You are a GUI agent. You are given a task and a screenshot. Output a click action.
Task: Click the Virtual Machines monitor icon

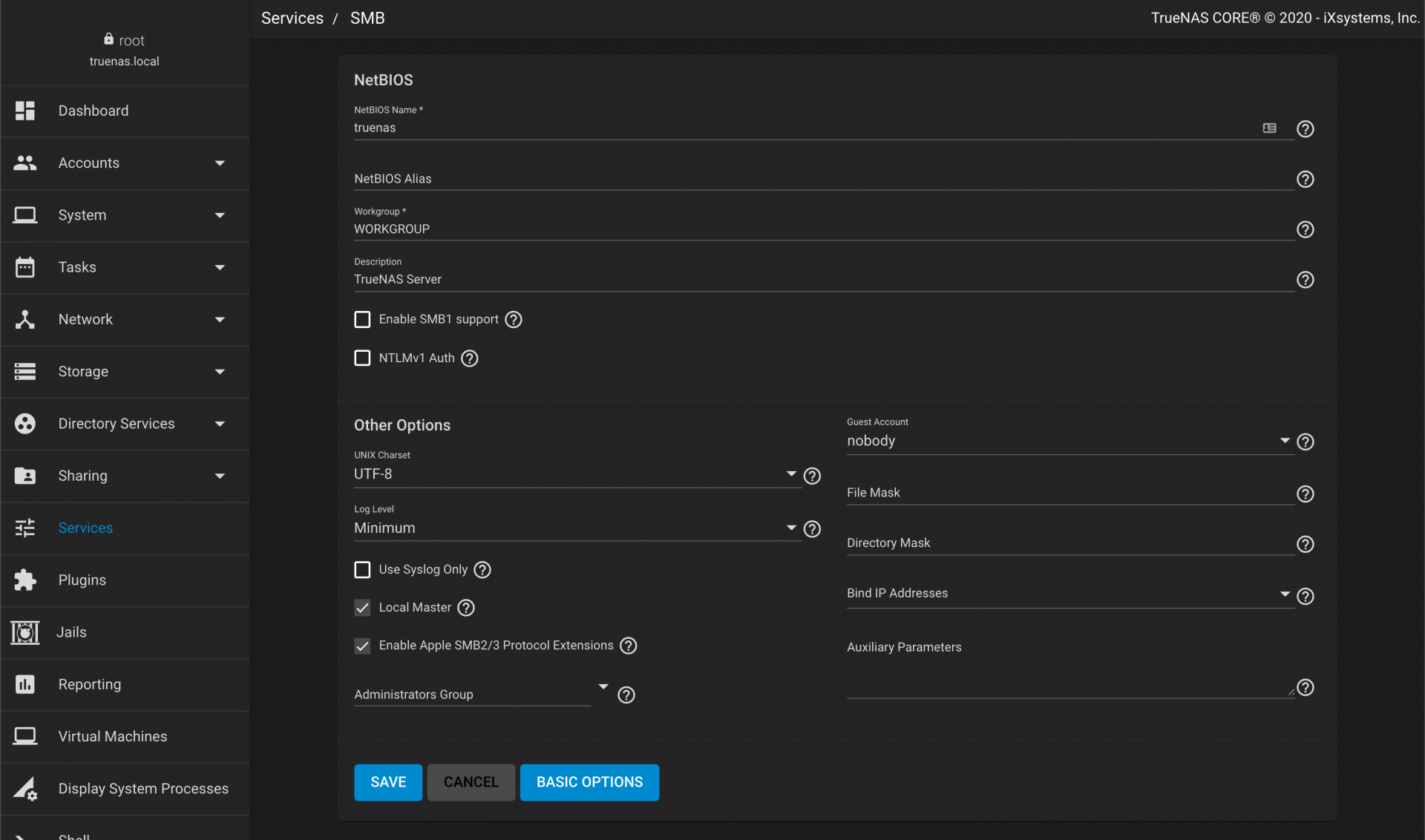point(25,736)
